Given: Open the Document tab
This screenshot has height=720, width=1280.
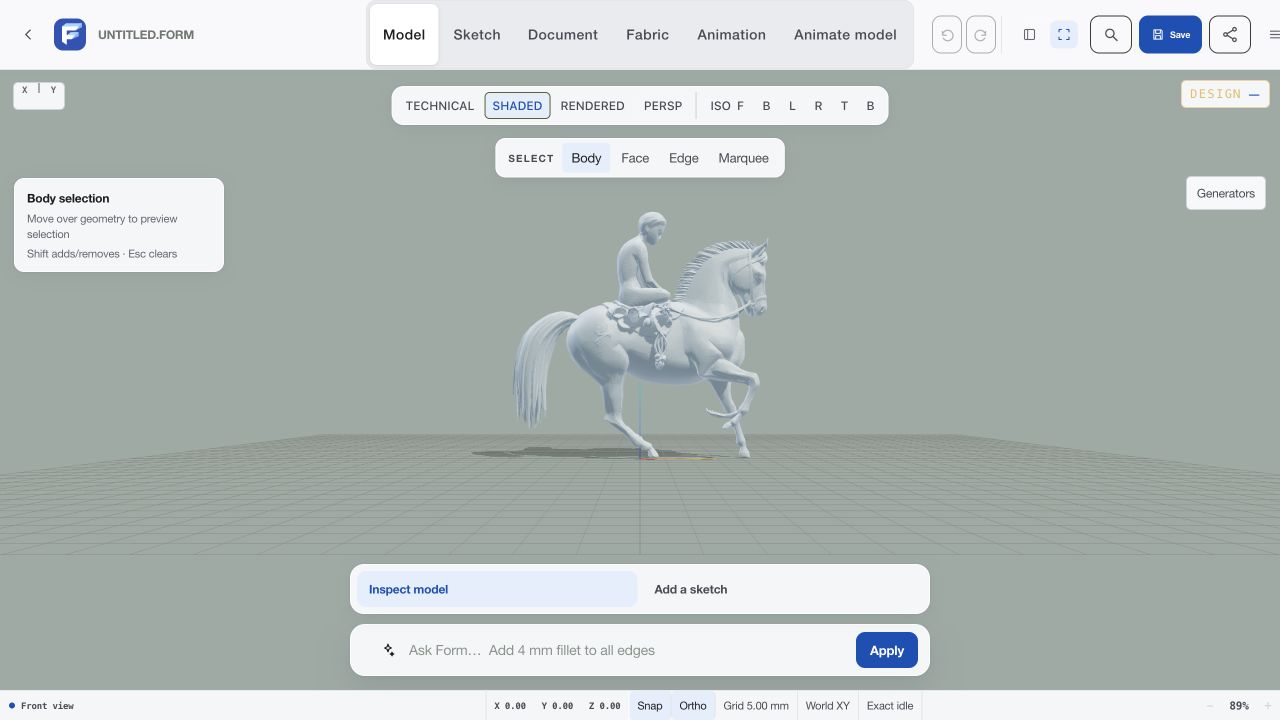Looking at the screenshot, I should 563,34.
